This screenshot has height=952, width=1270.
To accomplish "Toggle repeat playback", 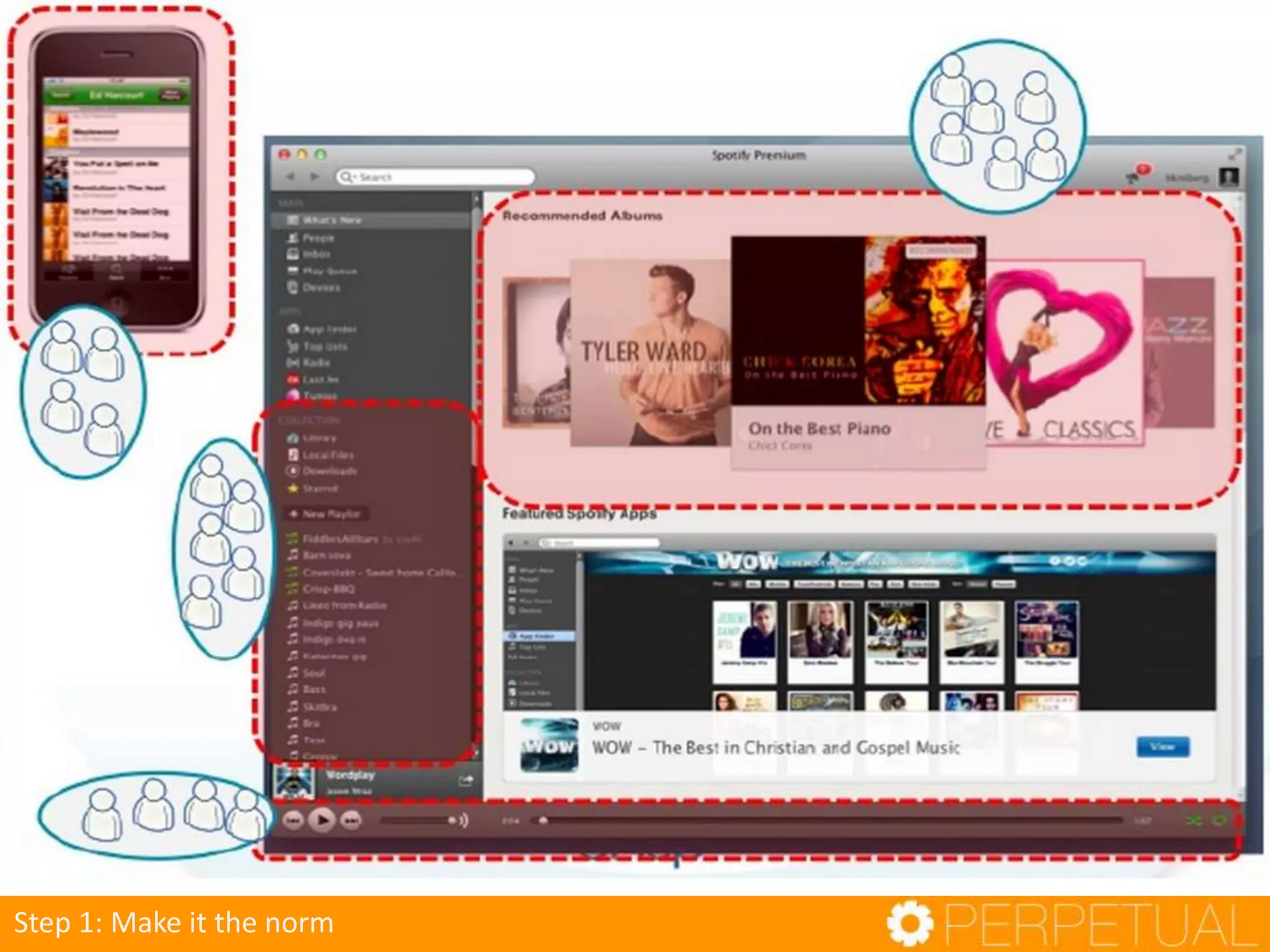I will pos(1219,821).
